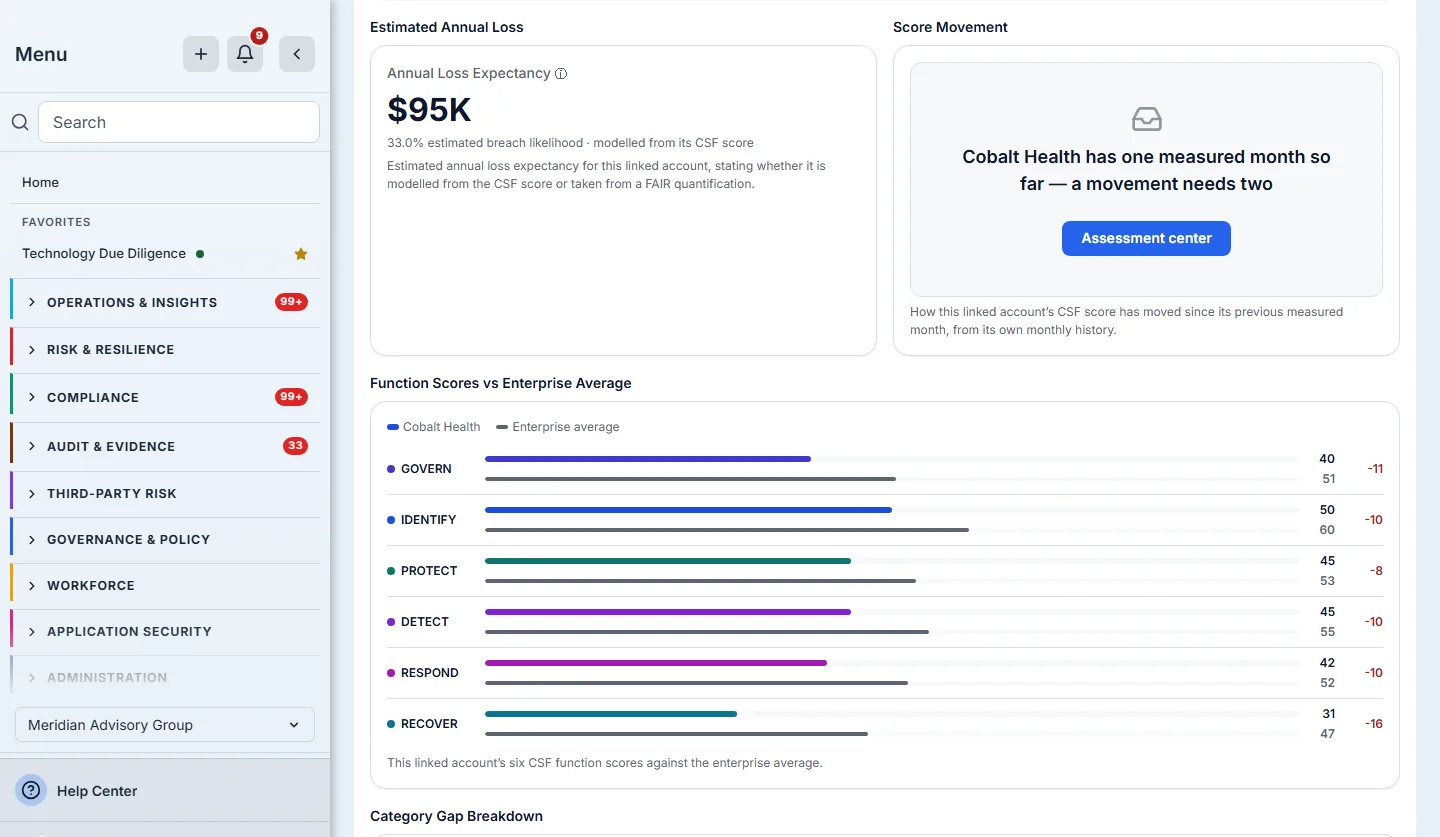Expand the Governance & Policy section
The width and height of the screenshot is (1440, 837).
coord(165,539)
